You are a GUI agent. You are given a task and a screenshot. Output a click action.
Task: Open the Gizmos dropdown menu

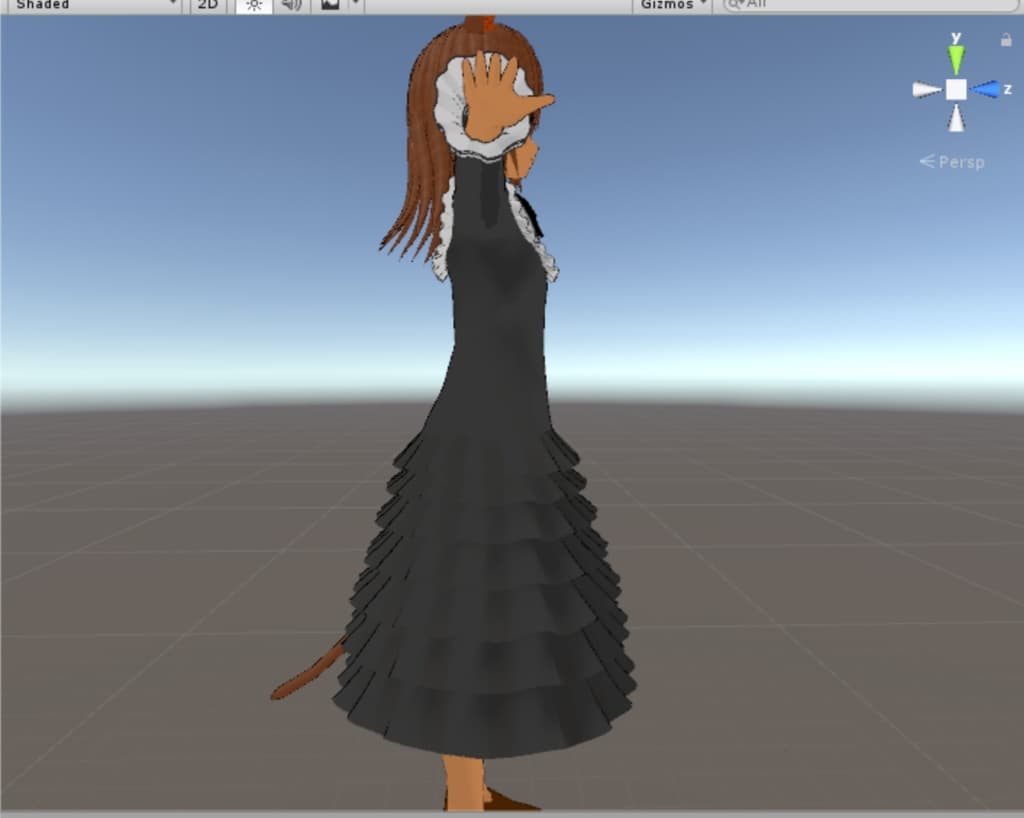point(672,5)
